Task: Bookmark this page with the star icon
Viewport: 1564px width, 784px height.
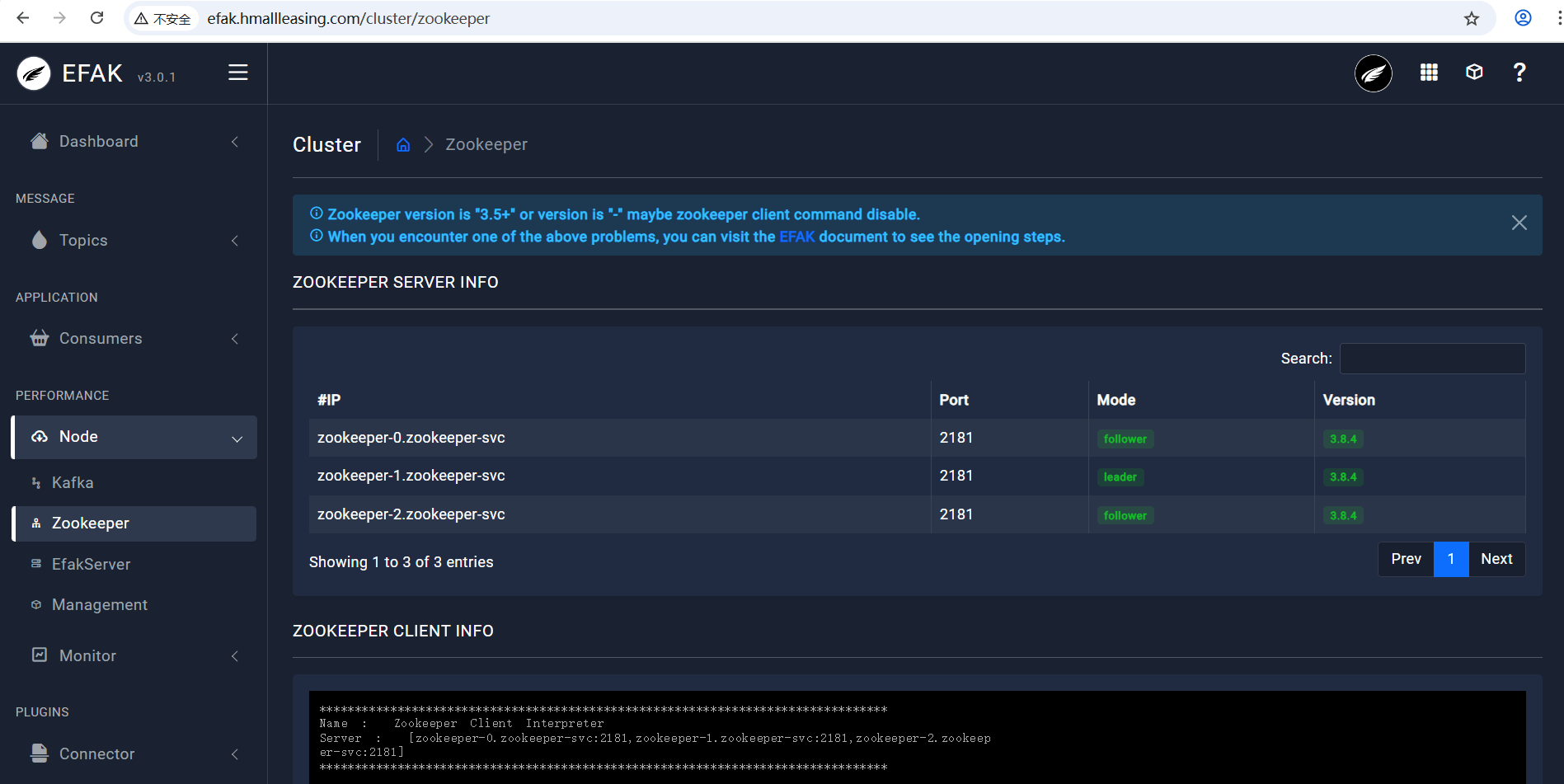Action: coord(1472,18)
